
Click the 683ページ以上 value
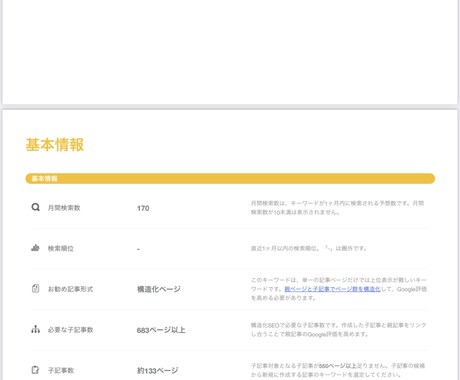(x=161, y=330)
